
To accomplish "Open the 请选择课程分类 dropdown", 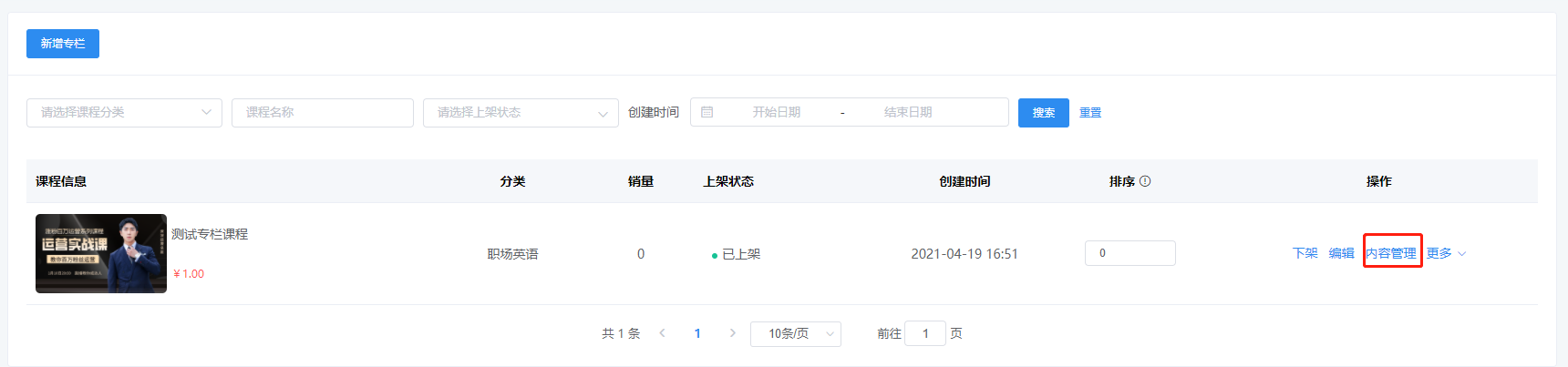I will click(124, 113).
